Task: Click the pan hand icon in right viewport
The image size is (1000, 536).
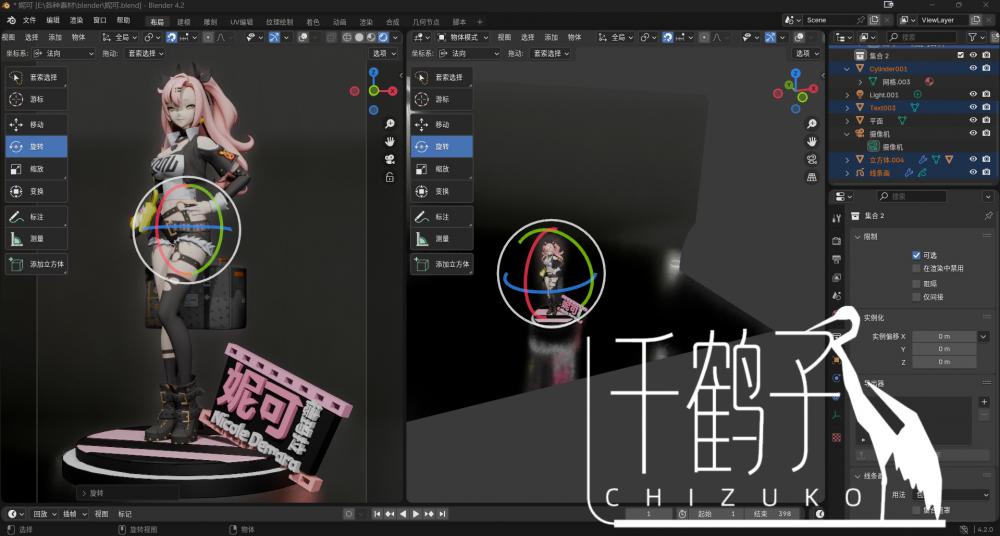Action: (812, 142)
